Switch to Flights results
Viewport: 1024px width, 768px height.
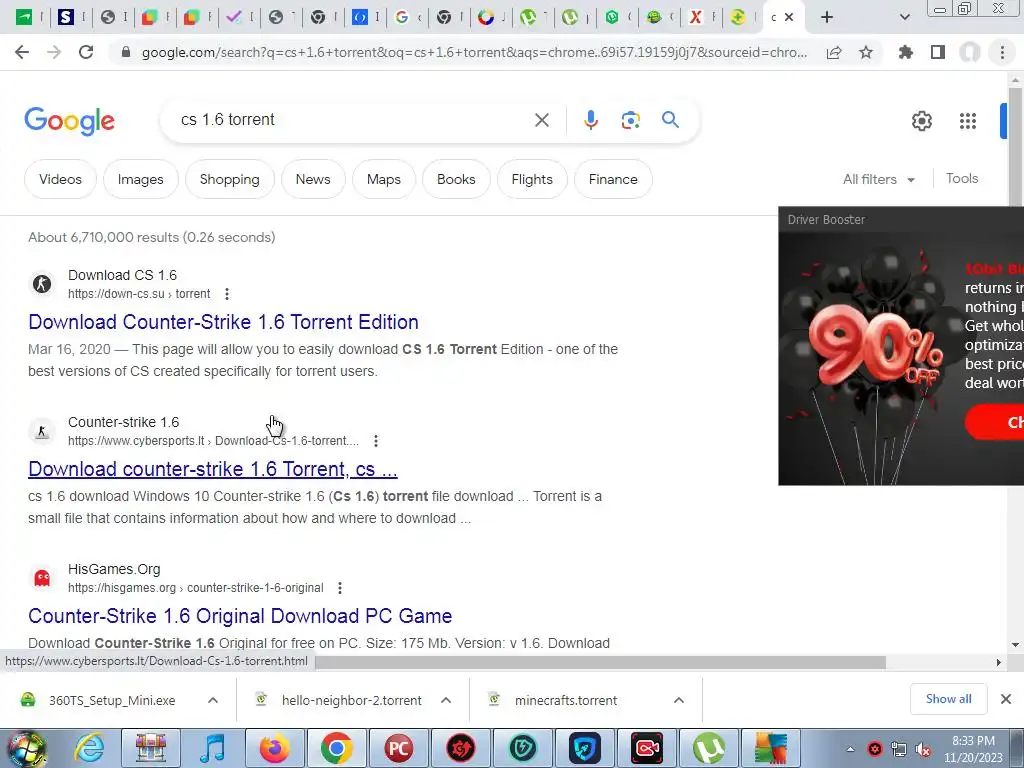(x=532, y=179)
